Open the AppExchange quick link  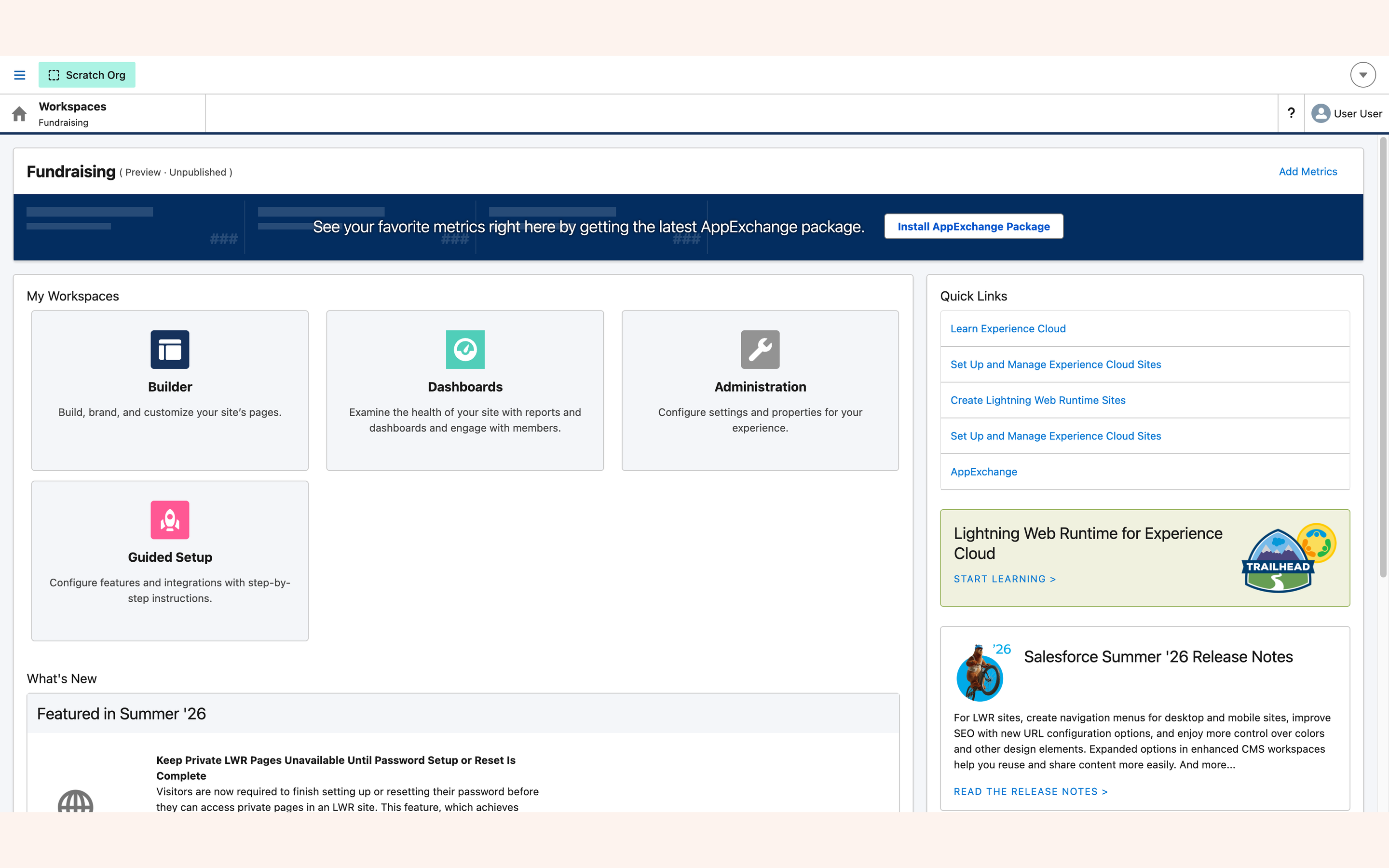coord(984,472)
